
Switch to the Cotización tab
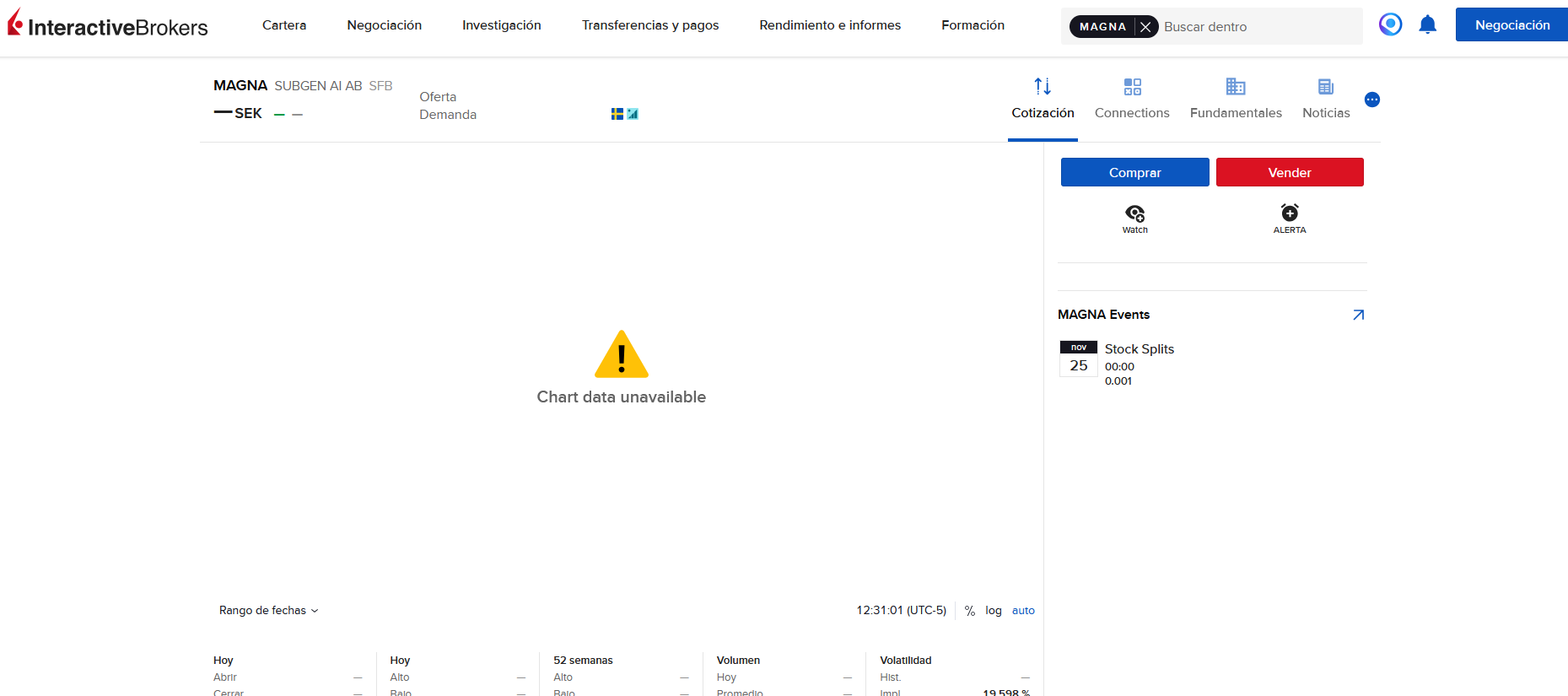click(x=1043, y=99)
